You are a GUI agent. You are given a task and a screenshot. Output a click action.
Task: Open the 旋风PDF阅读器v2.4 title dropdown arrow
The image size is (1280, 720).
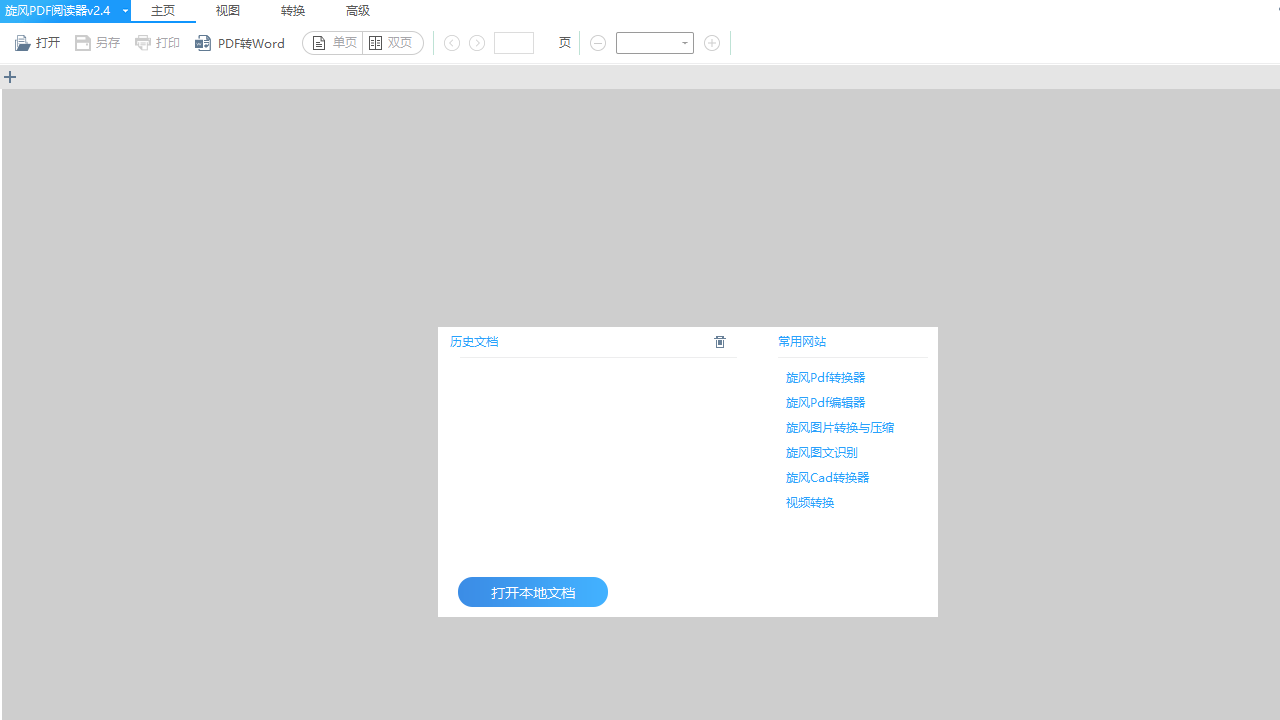tap(125, 11)
